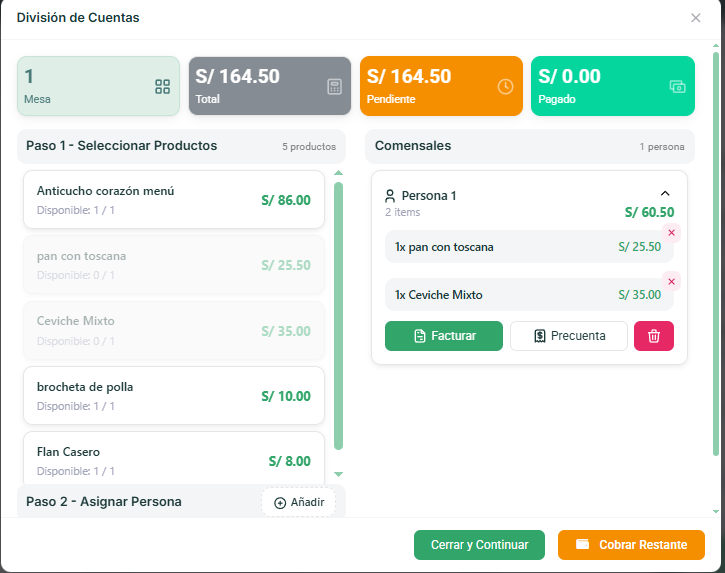Remove pan con toscana from Persona 1

[671, 233]
